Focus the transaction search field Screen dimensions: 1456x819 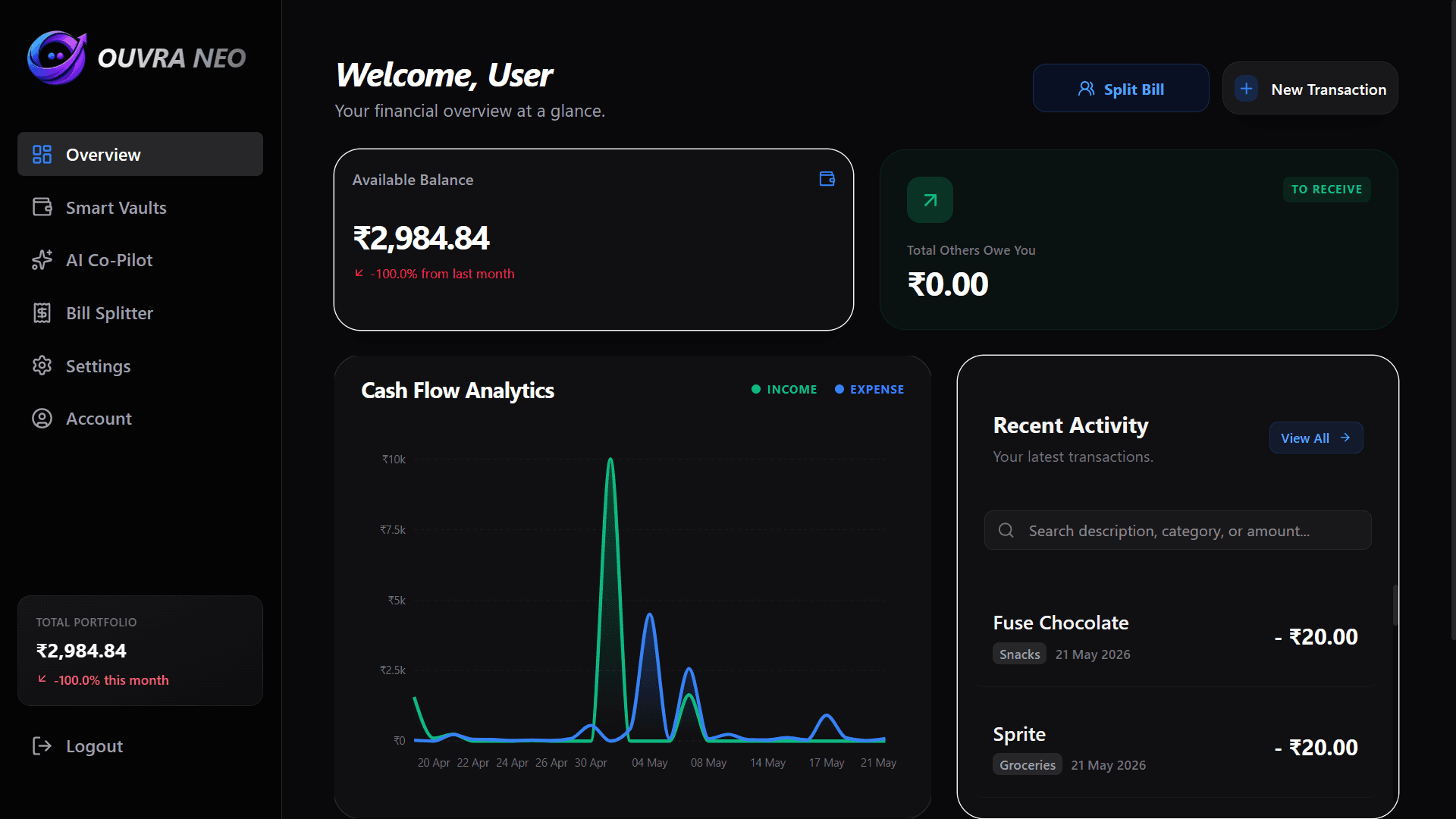(x=1178, y=530)
